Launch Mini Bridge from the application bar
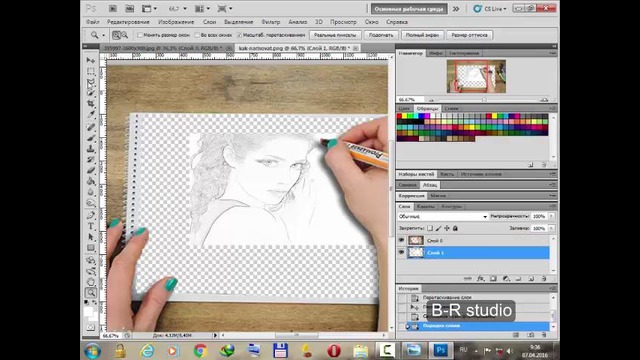 click(x=129, y=8)
